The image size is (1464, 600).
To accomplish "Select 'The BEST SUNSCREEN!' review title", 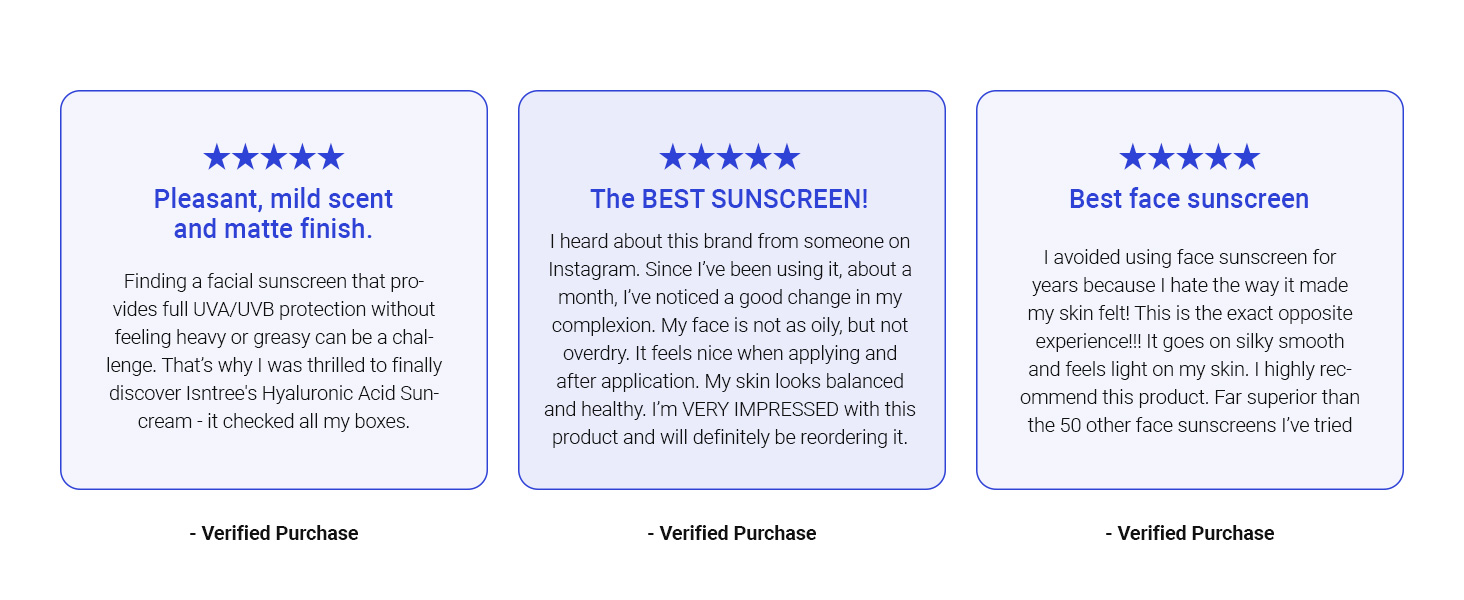I will tap(730, 199).
